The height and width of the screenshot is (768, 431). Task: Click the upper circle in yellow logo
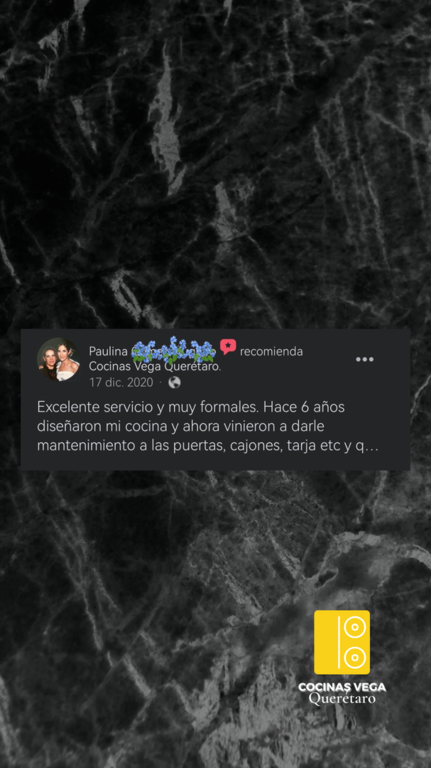click(x=355, y=627)
